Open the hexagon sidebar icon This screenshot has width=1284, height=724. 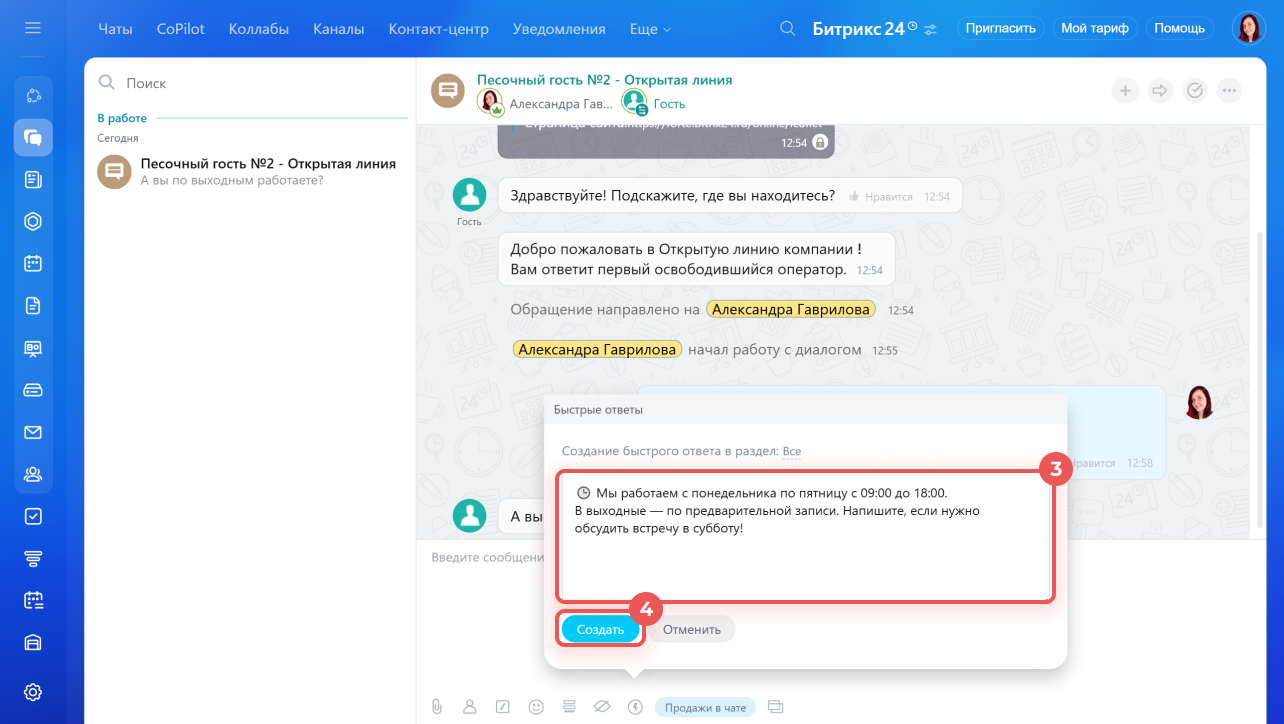(33, 221)
